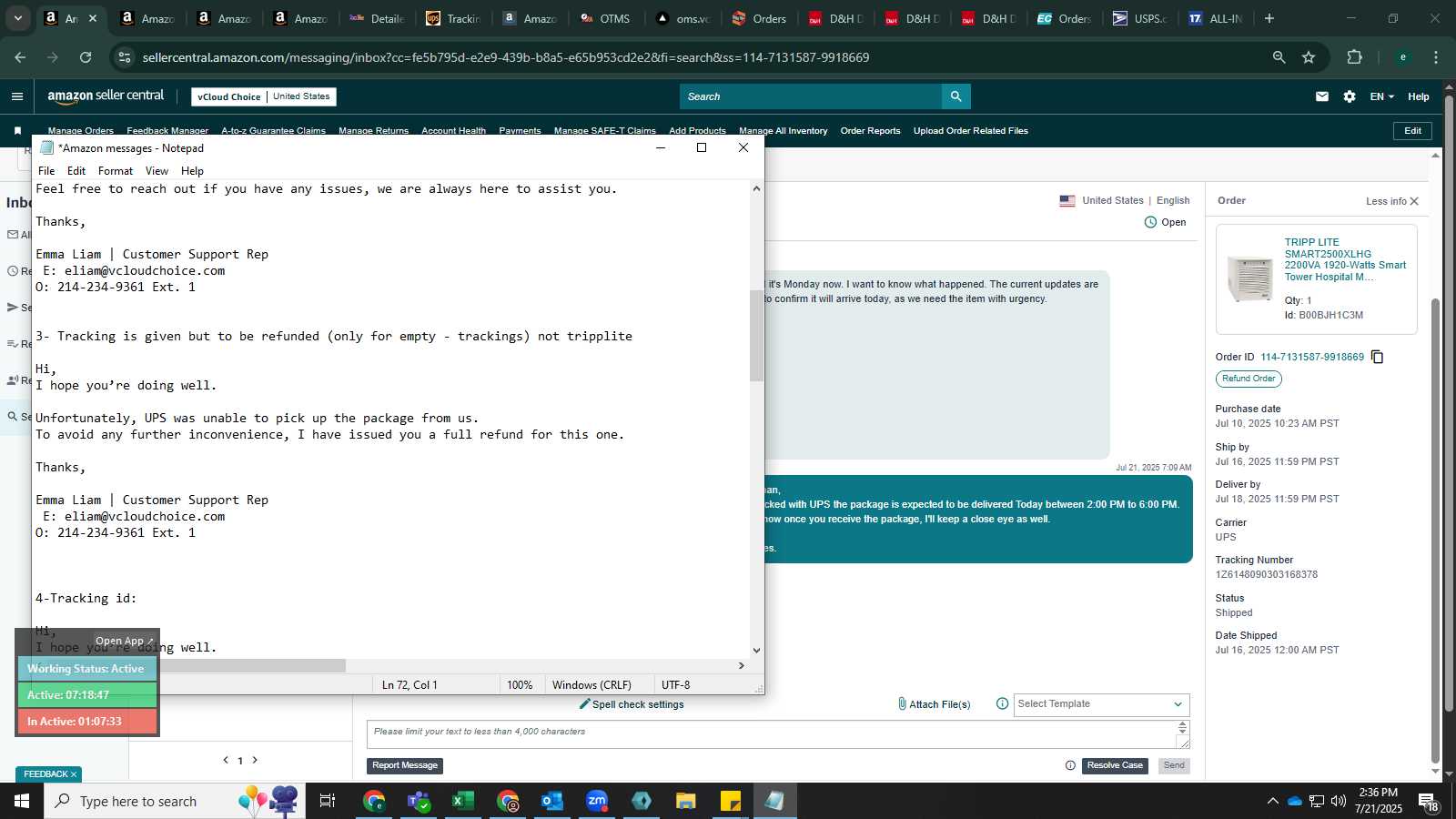Click the info icon beside Select Template
Viewport: 1456px width, 819px height.
click(1002, 703)
